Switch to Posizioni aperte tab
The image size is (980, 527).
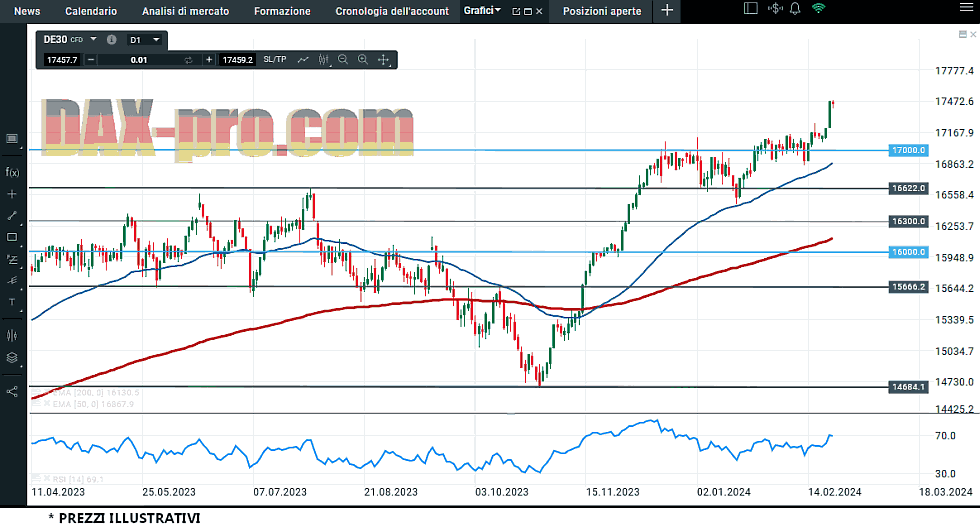[602, 11]
